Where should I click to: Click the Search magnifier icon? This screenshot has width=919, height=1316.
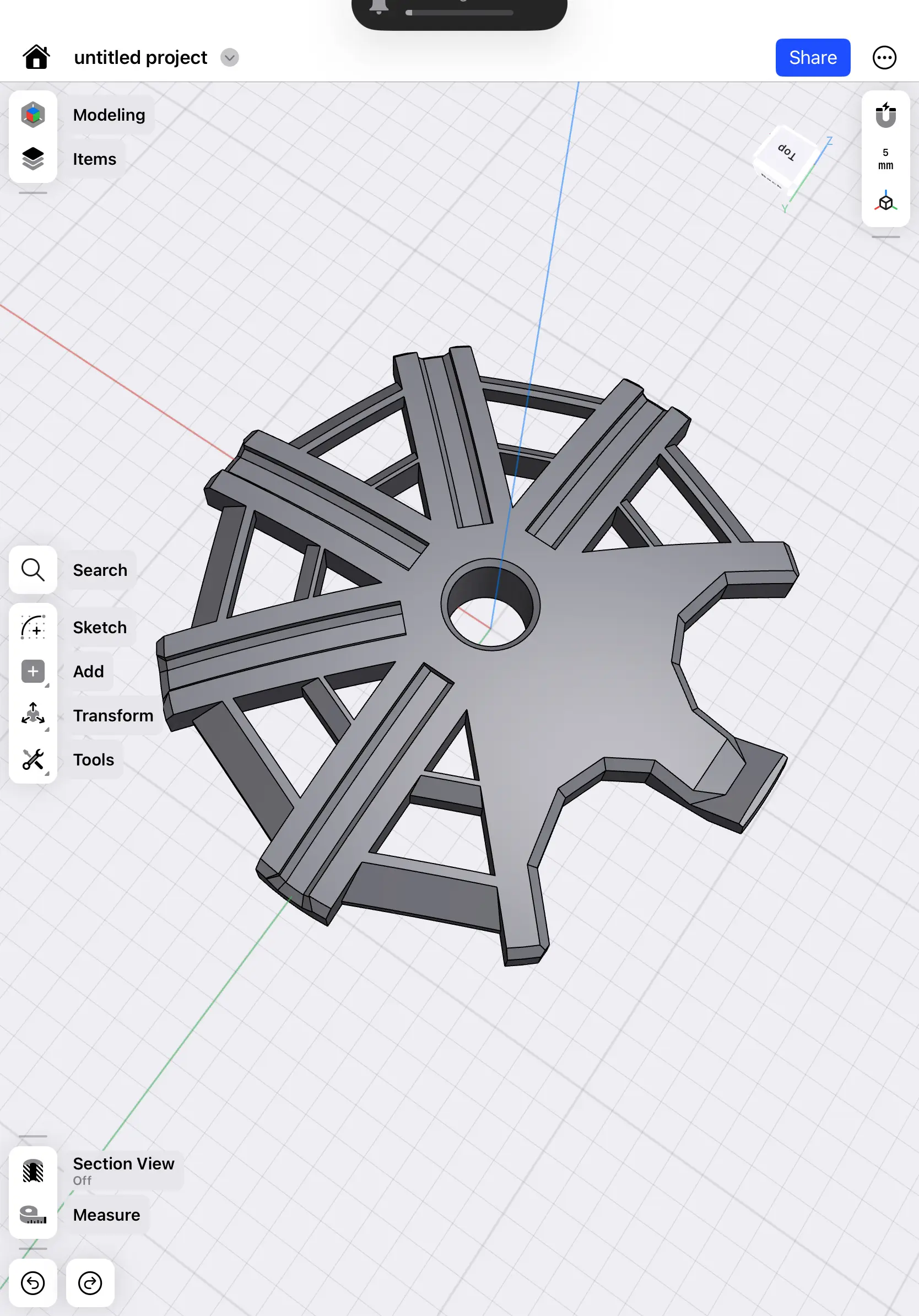[33, 570]
